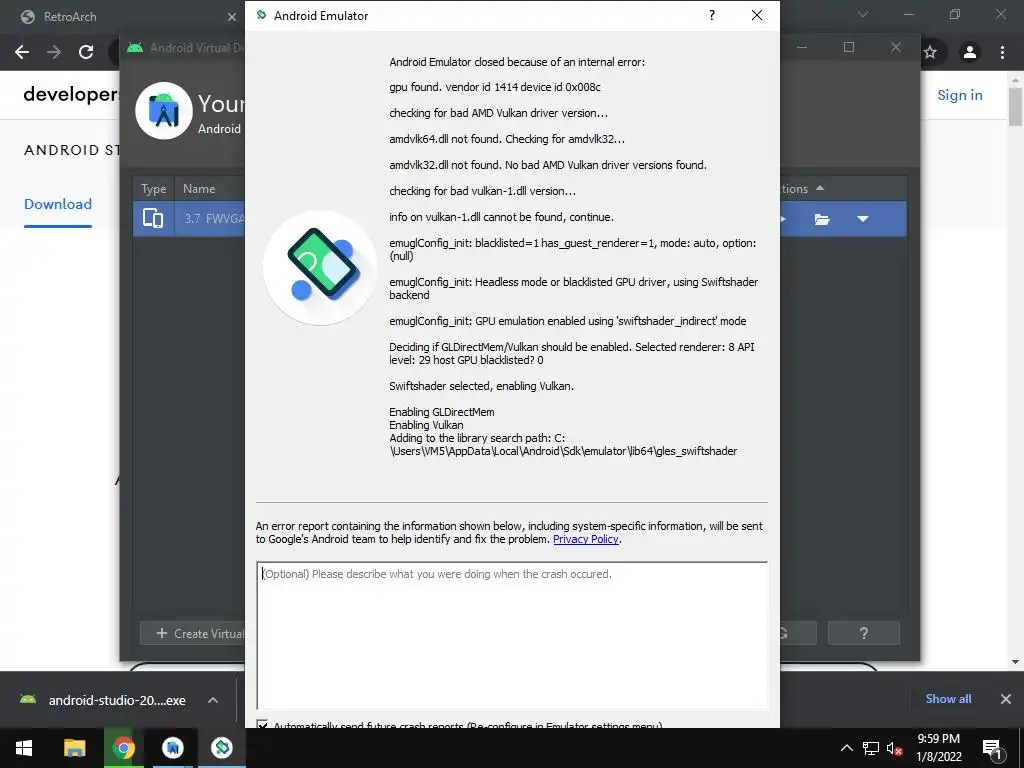This screenshot has height=768, width=1024.
Task: Open File Explorer from taskbar
Action: coord(74,748)
